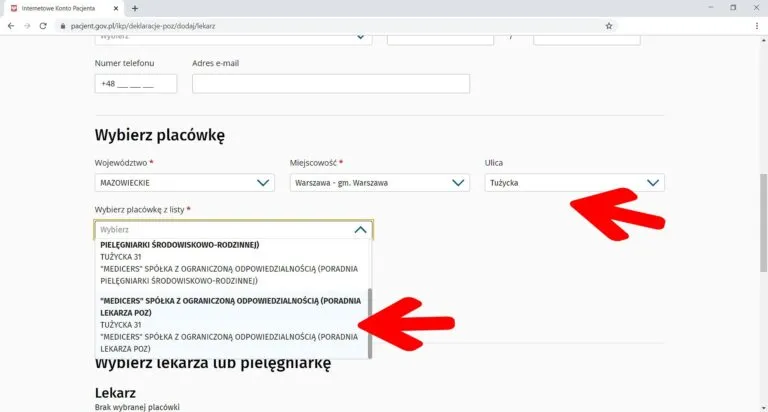Open the Województwo dropdown
Screen dimensions: 768x412
pos(184,183)
